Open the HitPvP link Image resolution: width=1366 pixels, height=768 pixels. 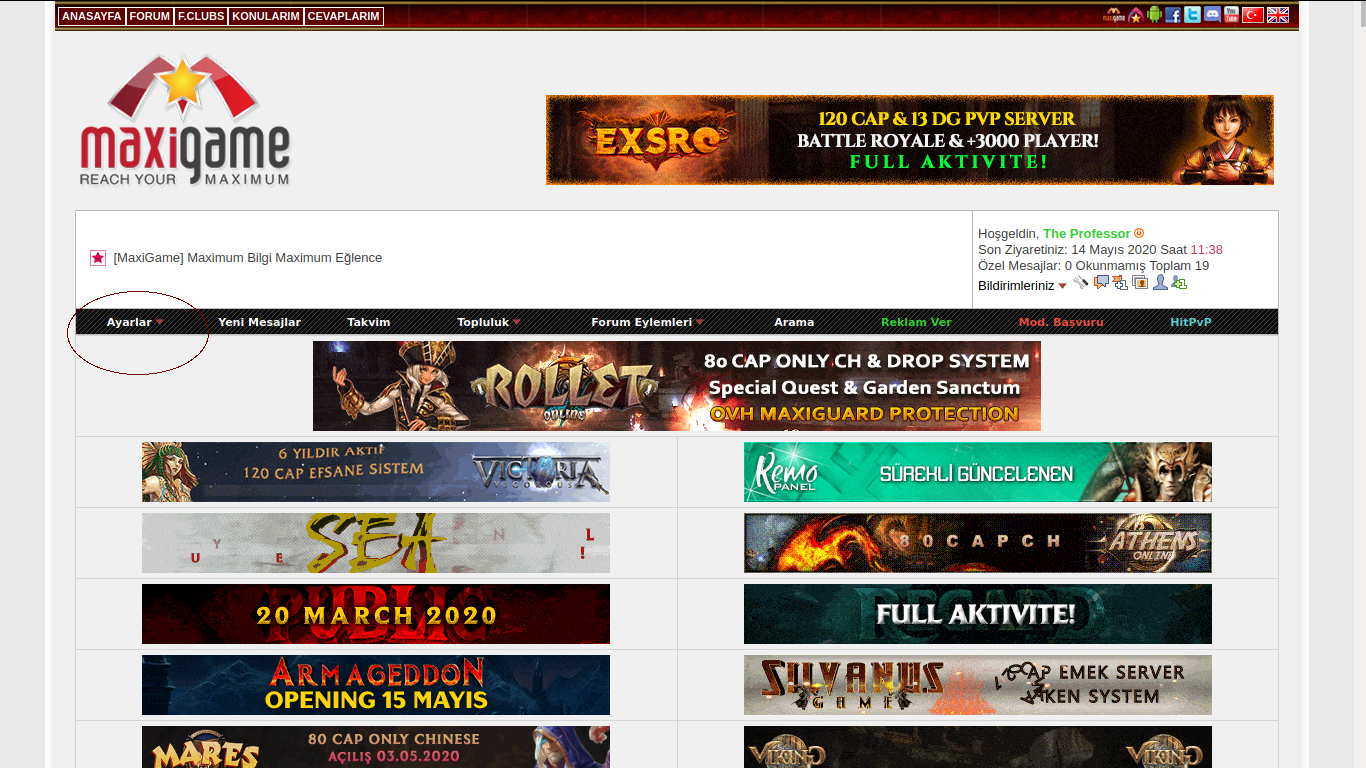point(1191,322)
